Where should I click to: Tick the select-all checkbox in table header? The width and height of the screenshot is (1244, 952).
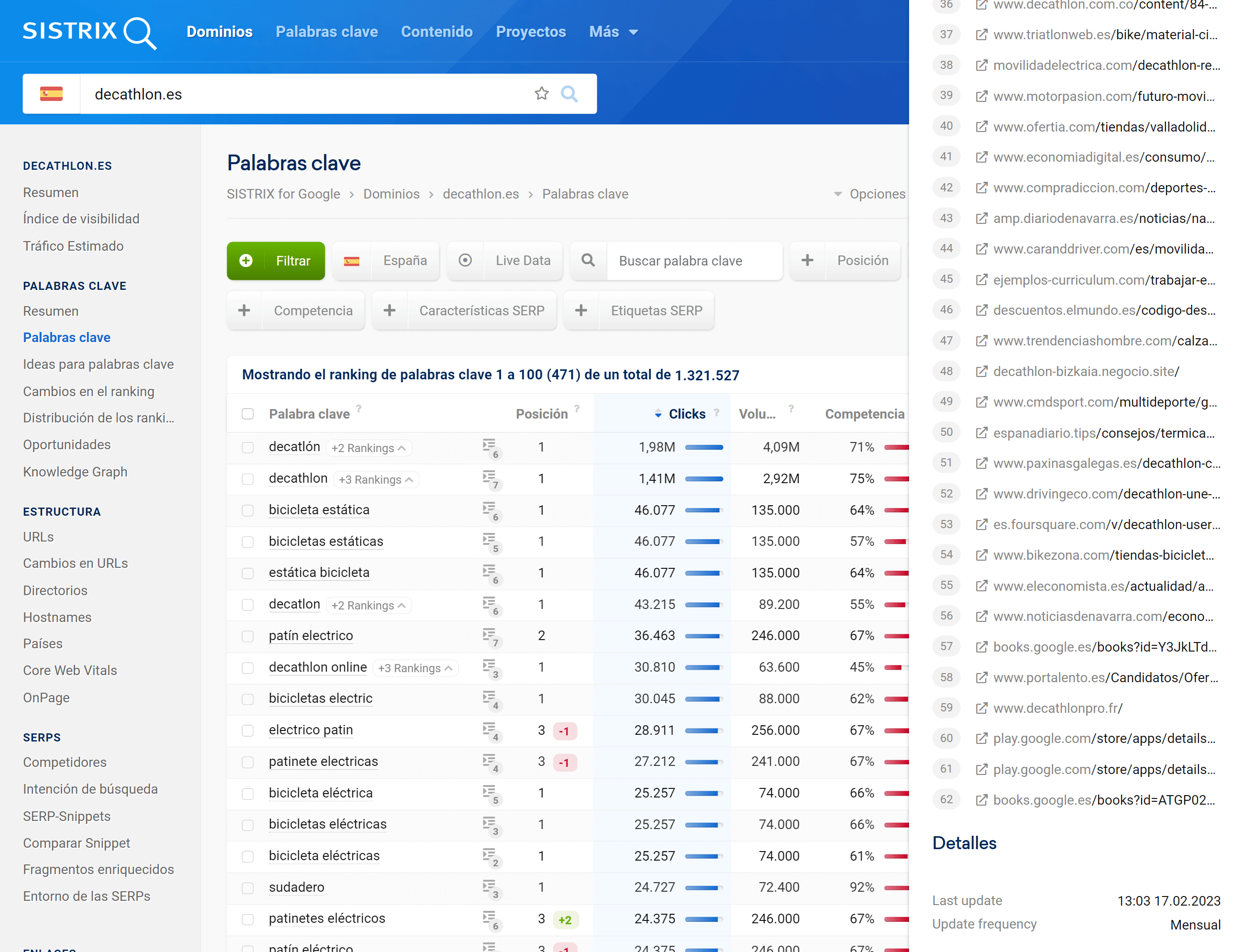pos(248,414)
